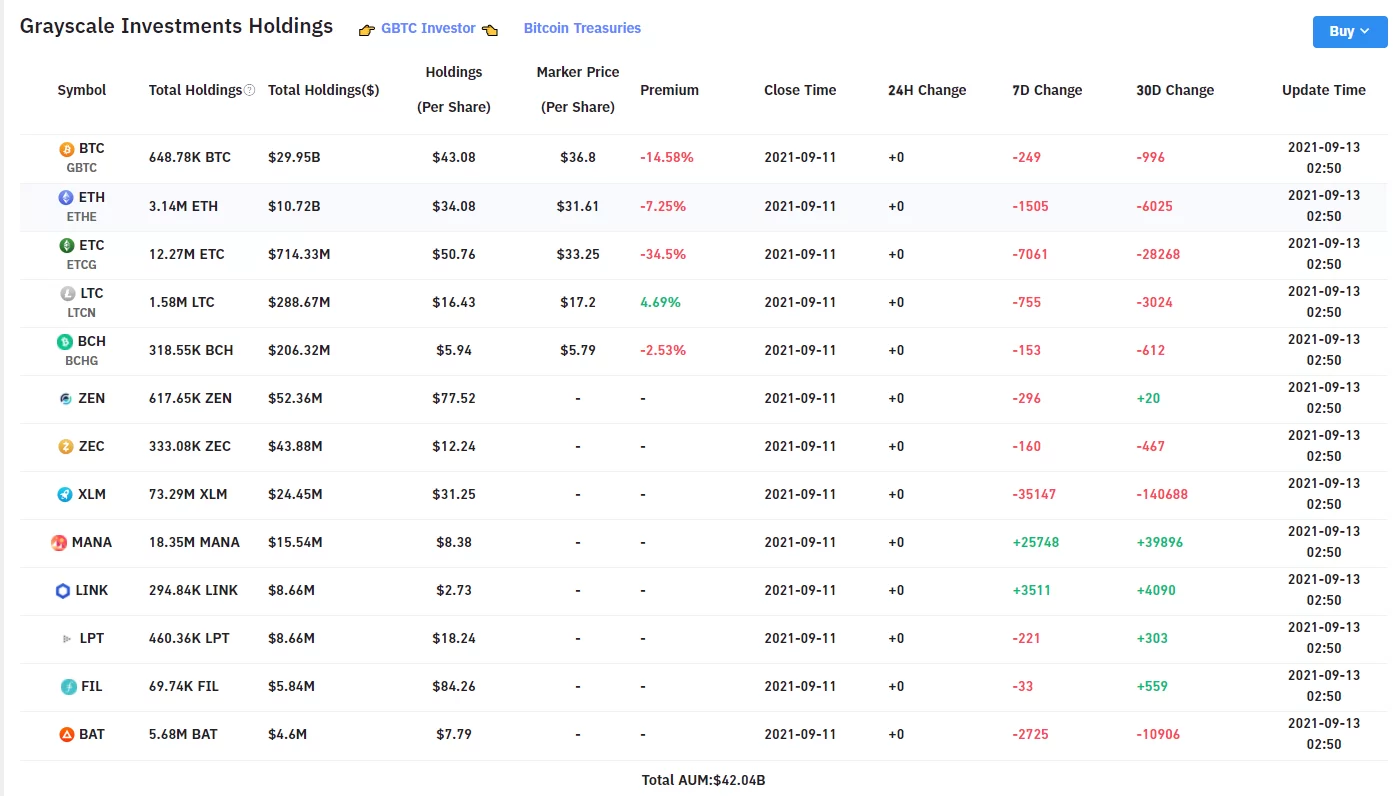Viewport: 1393px width, 796px height.
Task: Click the 30D Change column header
Action: [x=1175, y=90]
